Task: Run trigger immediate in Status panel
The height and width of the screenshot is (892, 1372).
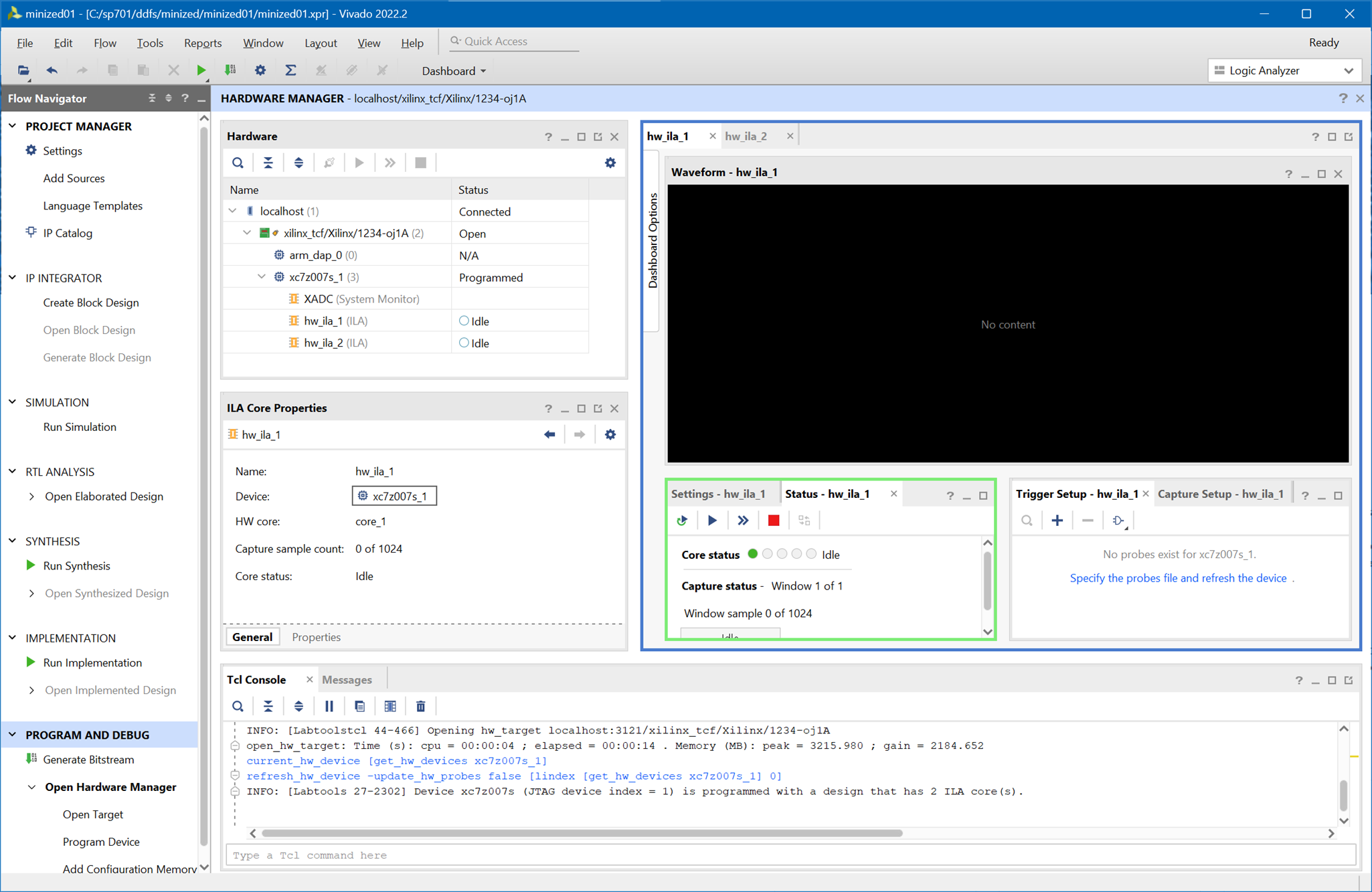Action: point(743,521)
